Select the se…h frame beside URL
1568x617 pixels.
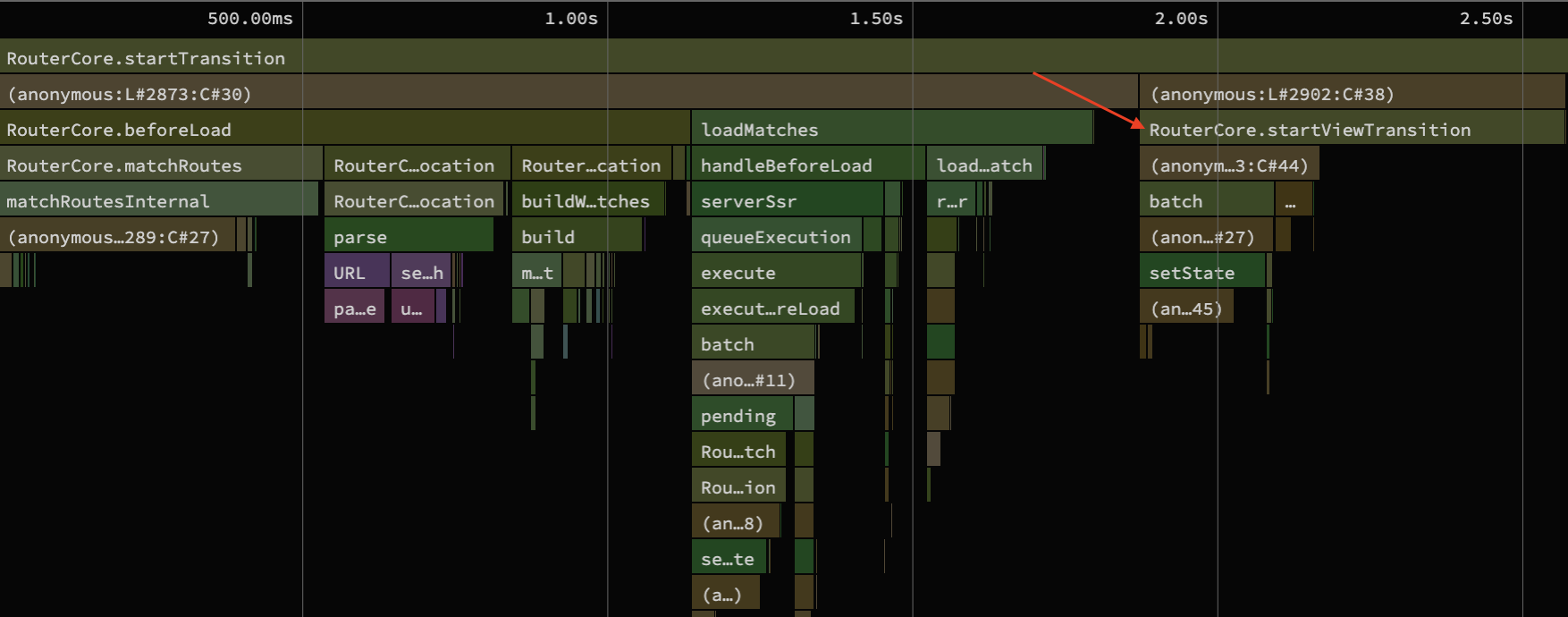pyautogui.click(x=421, y=272)
